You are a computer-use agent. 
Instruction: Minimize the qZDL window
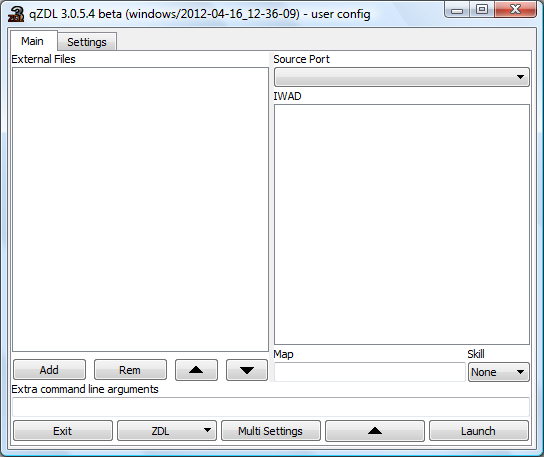[x=457, y=10]
